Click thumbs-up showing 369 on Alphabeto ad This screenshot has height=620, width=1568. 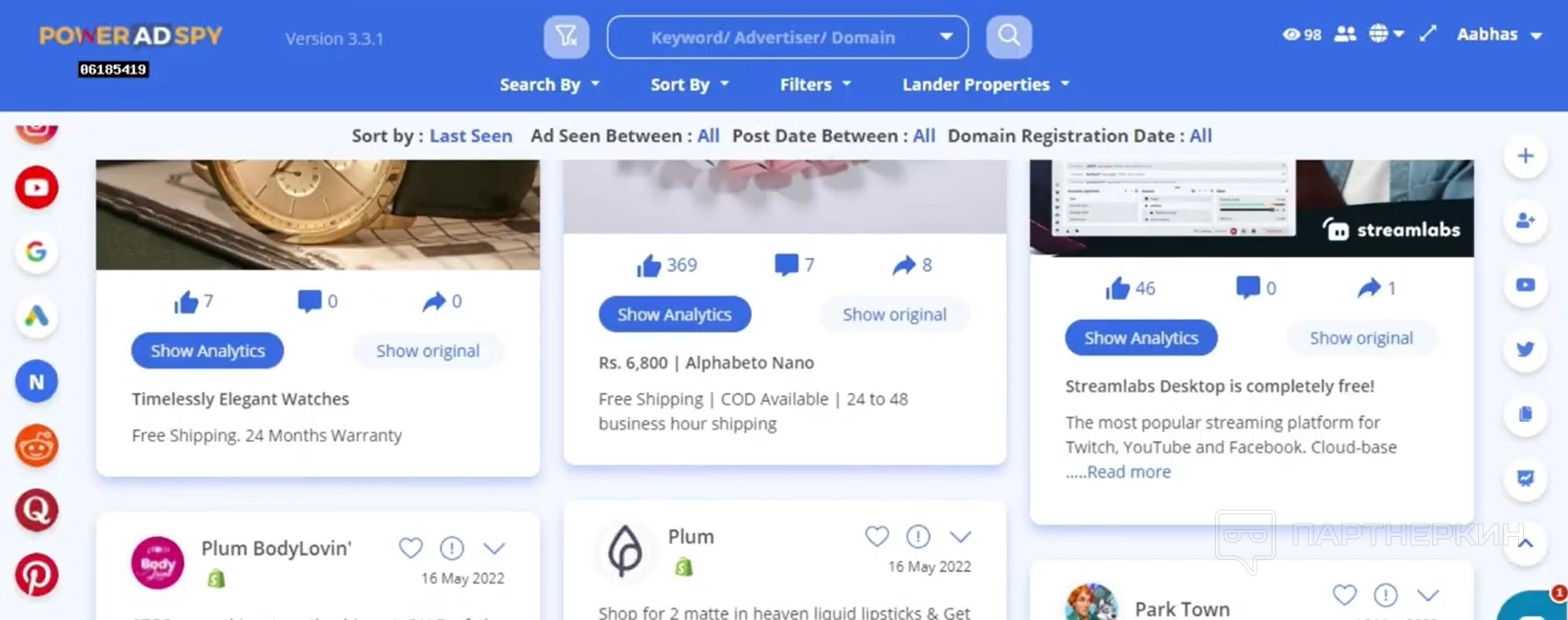[649, 265]
